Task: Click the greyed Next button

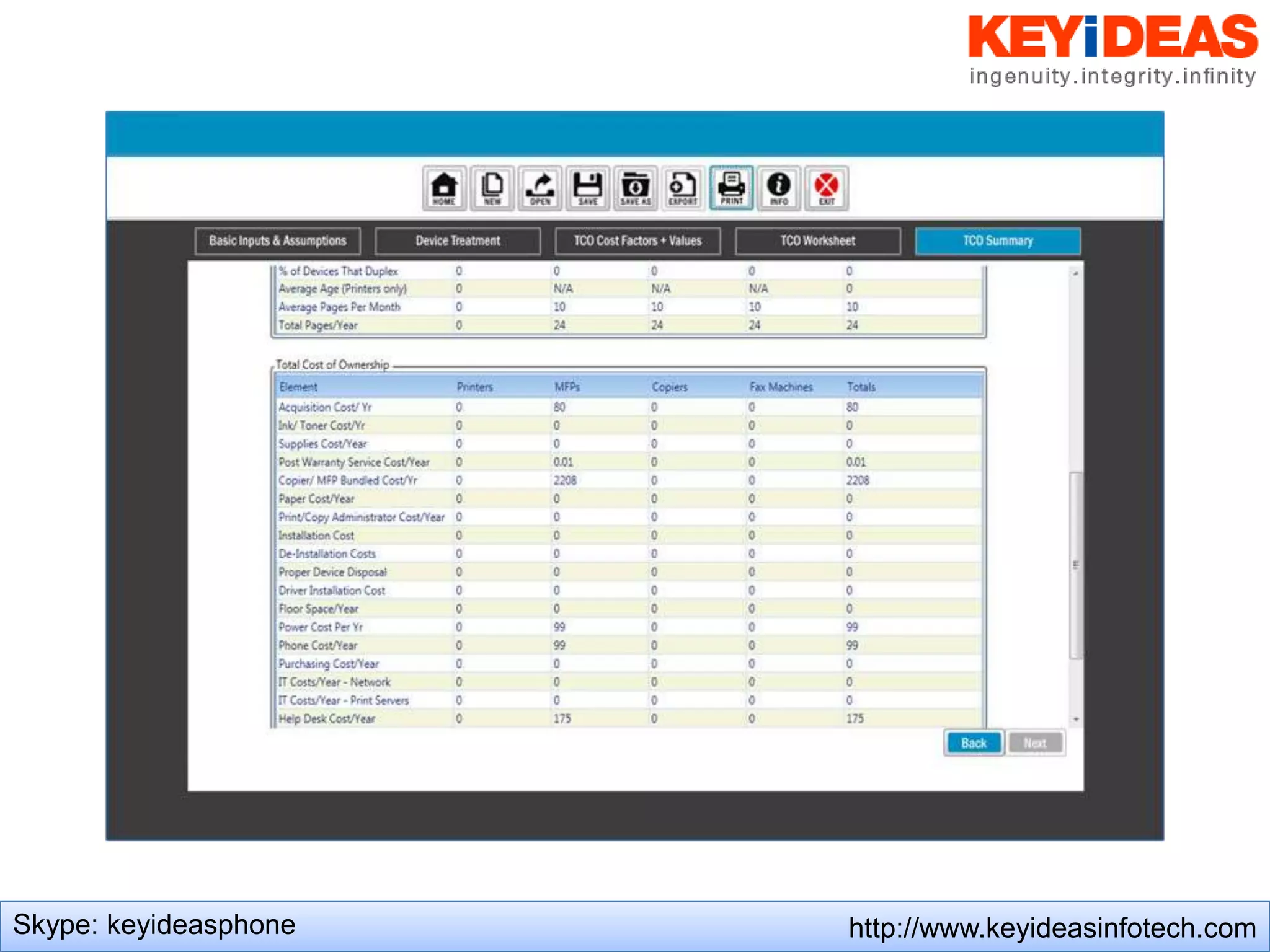Action: coord(1034,743)
